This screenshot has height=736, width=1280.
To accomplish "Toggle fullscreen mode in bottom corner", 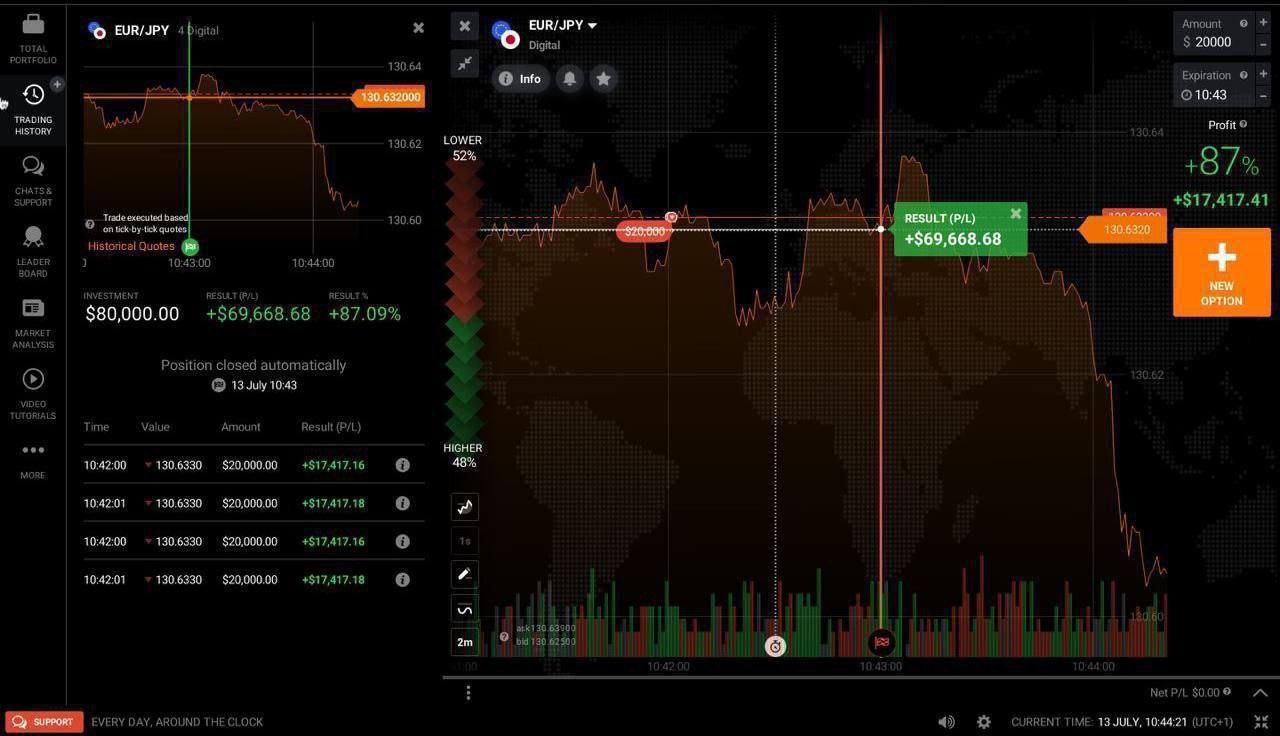I will coord(1261,722).
